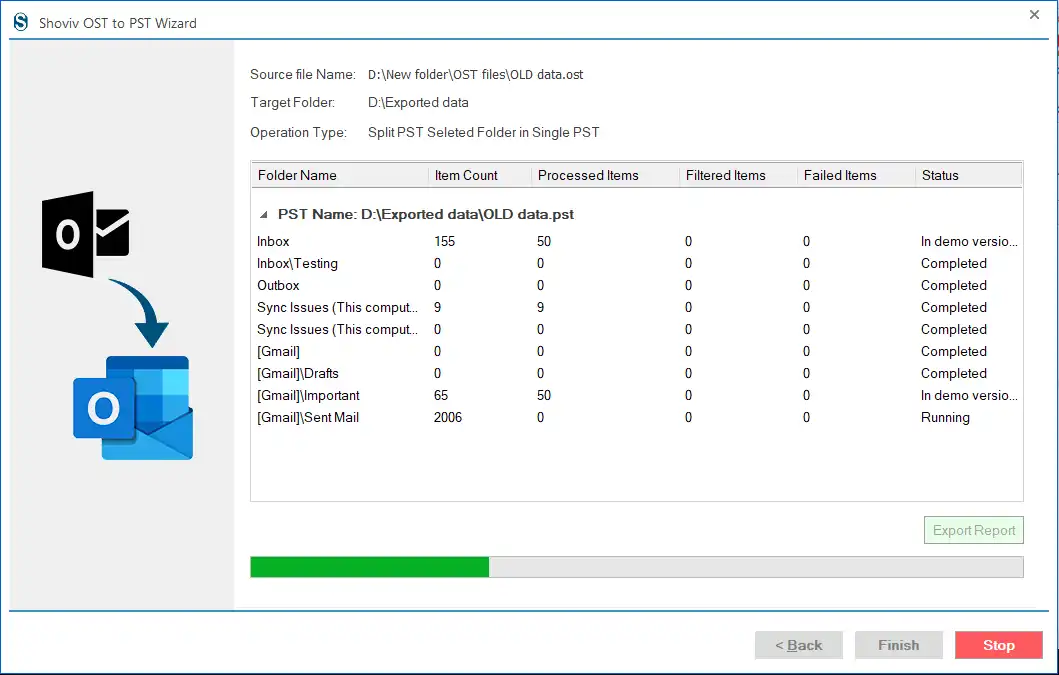Click the Completed status for [Gmail]\Drafts
This screenshot has width=1059, height=675.
coord(954,373)
